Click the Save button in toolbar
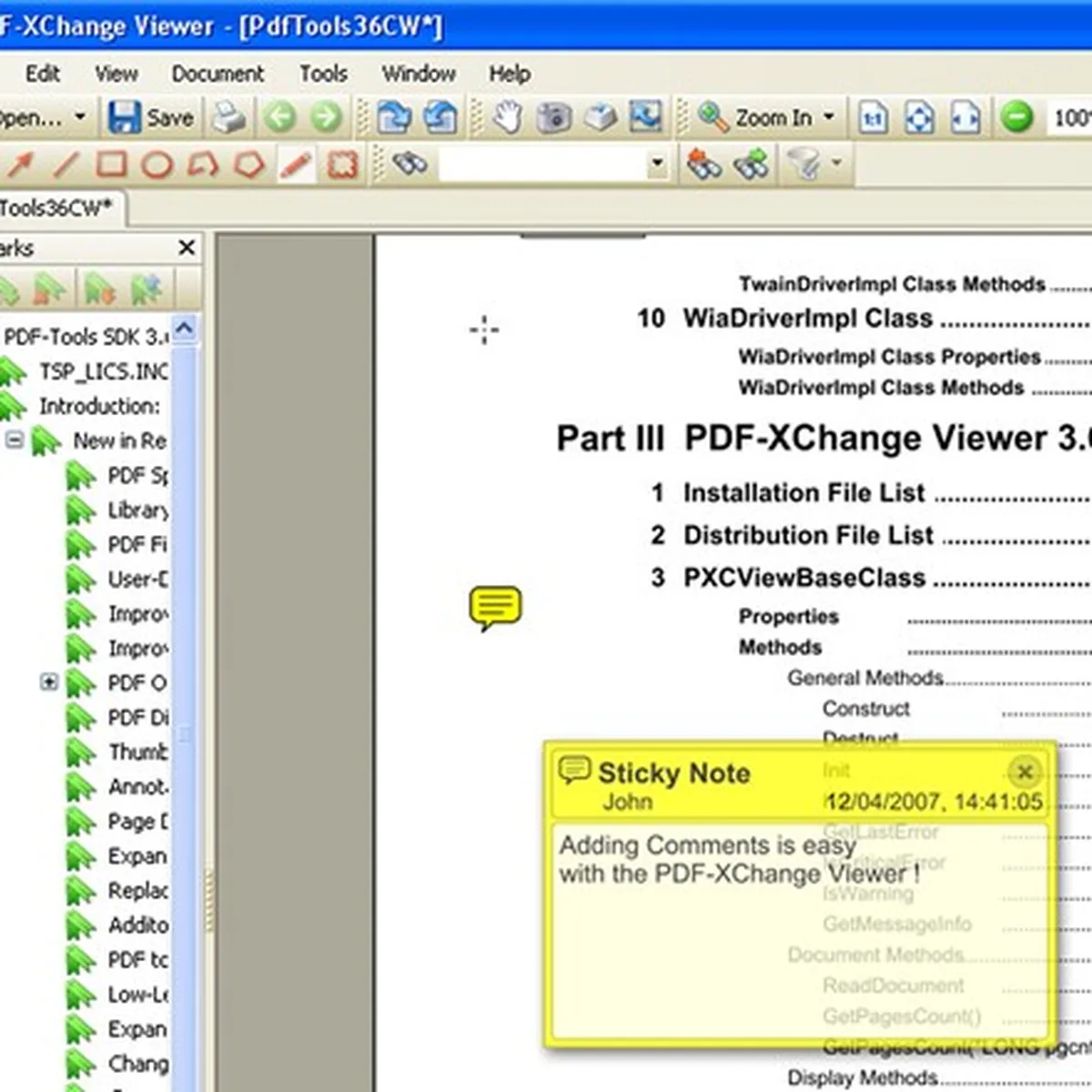1092x1092 pixels. tap(151, 117)
